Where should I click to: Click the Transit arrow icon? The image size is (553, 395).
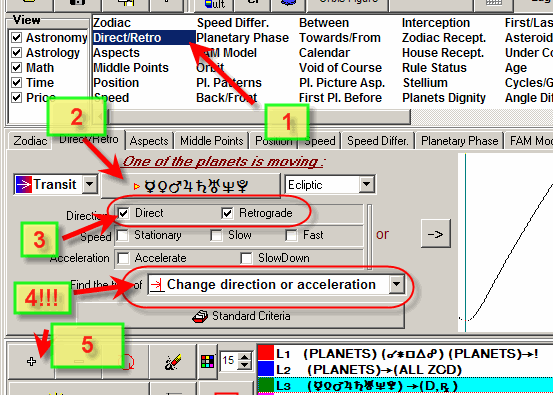coord(24,185)
